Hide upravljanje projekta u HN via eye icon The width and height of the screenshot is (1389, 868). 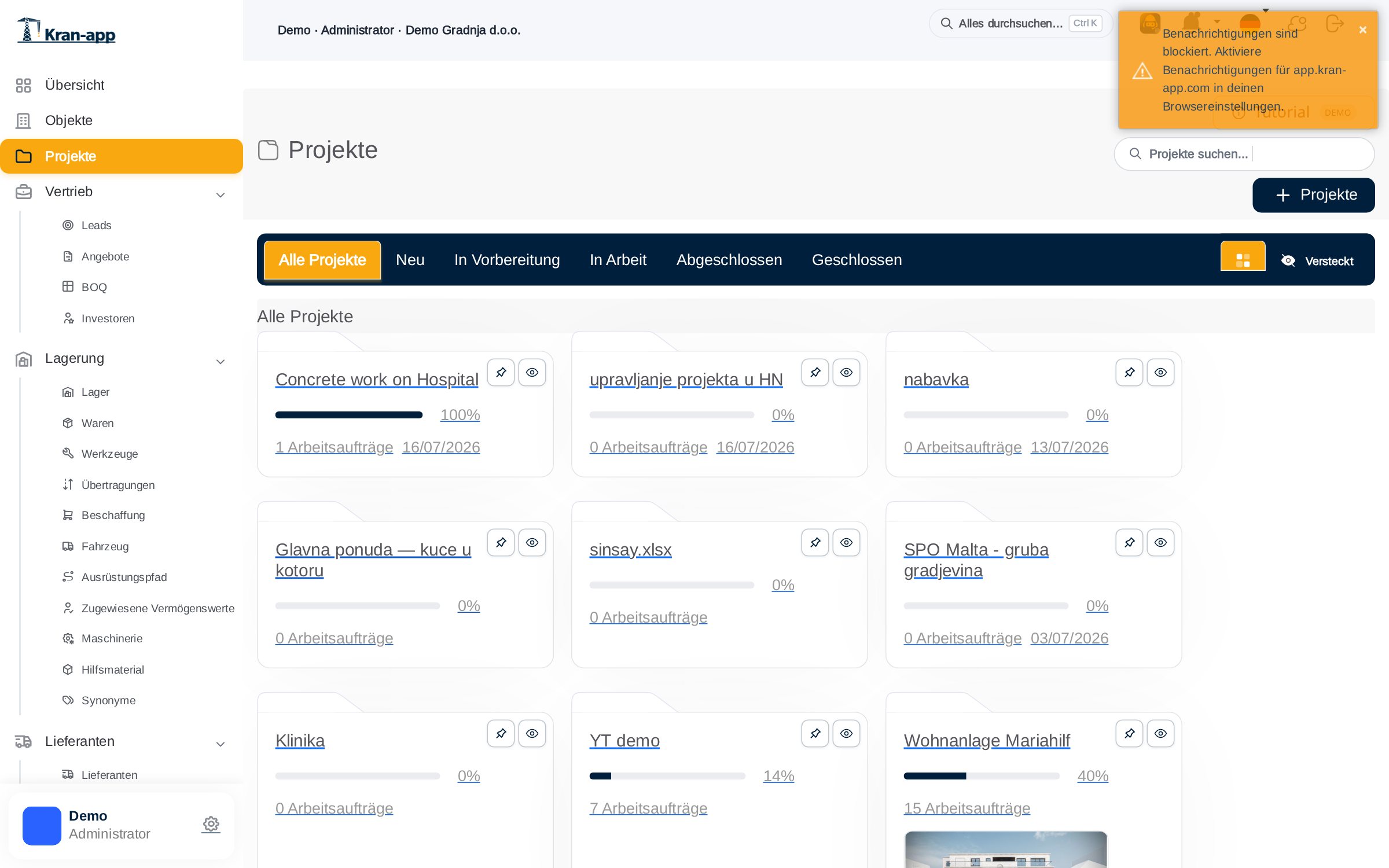846,373
